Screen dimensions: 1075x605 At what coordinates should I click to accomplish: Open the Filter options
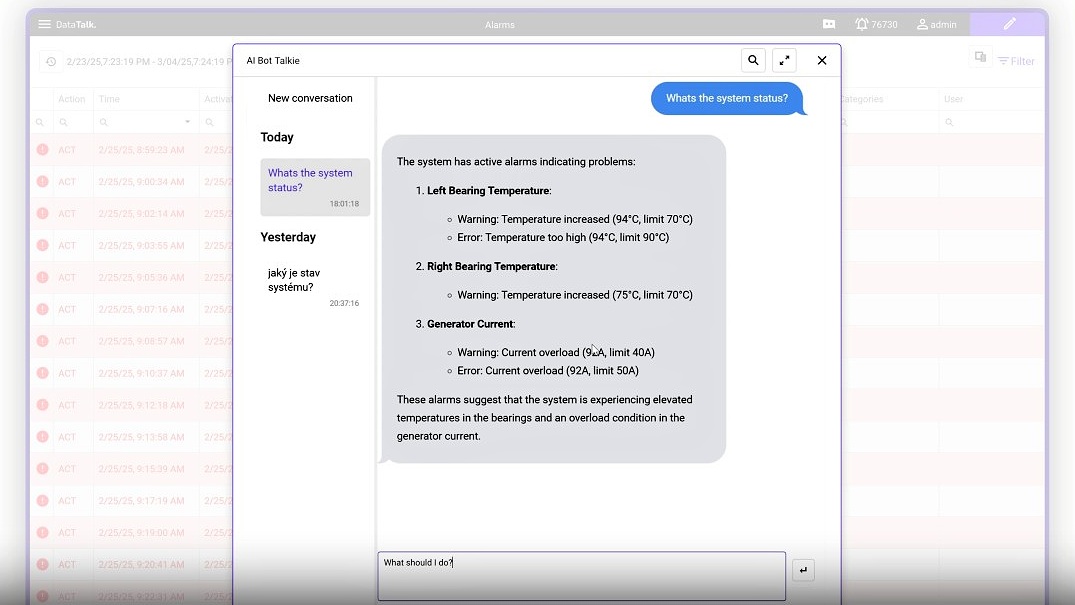pyautogui.click(x=1016, y=61)
